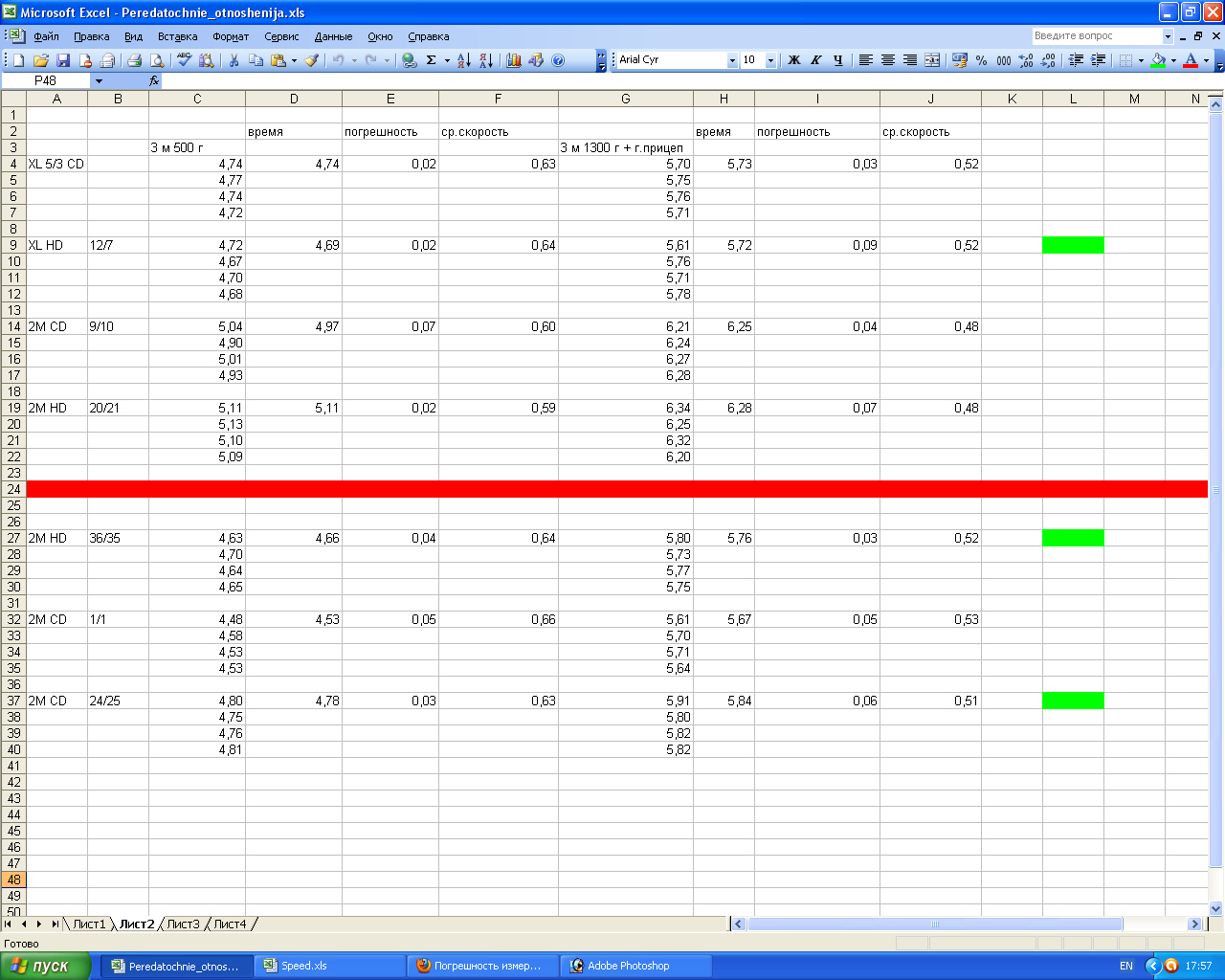
Task: Select the row 24 header
Action: (x=13, y=489)
